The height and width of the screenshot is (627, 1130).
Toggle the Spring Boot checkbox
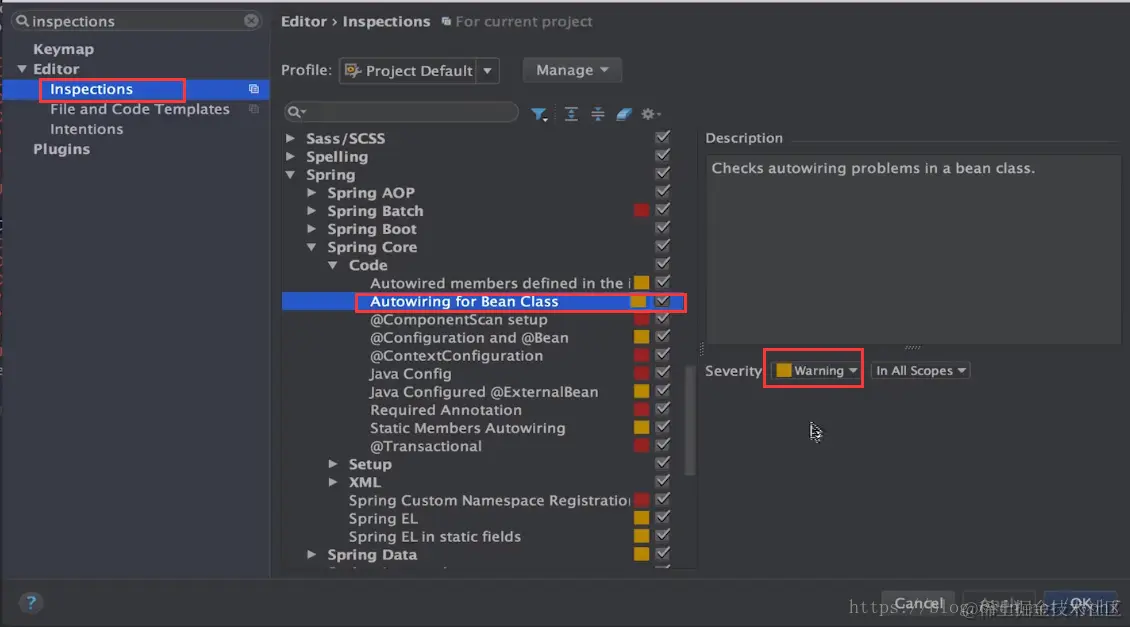coord(663,228)
